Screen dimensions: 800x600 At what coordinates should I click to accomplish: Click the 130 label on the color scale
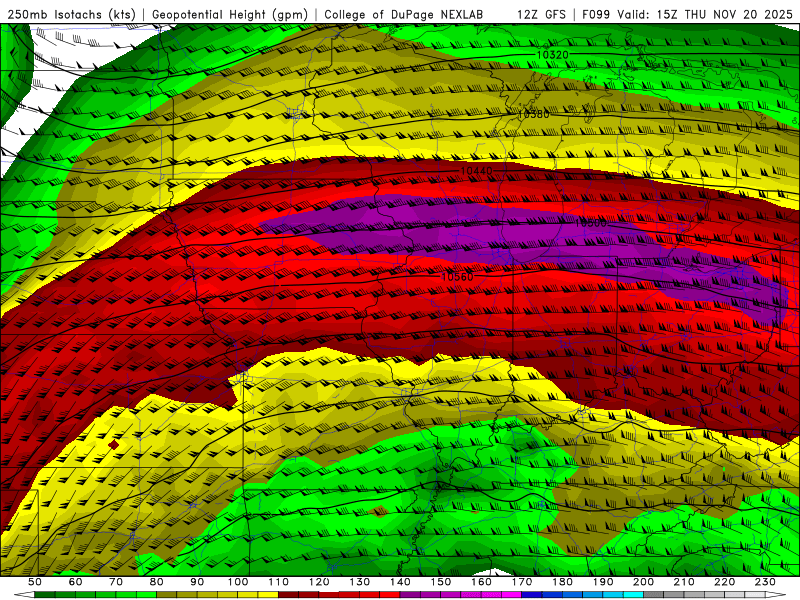(360, 582)
